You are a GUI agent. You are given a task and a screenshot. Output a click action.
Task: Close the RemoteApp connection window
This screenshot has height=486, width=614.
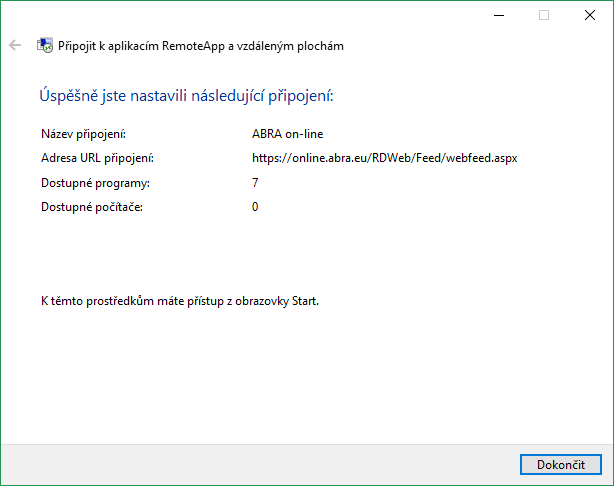point(590,15)
